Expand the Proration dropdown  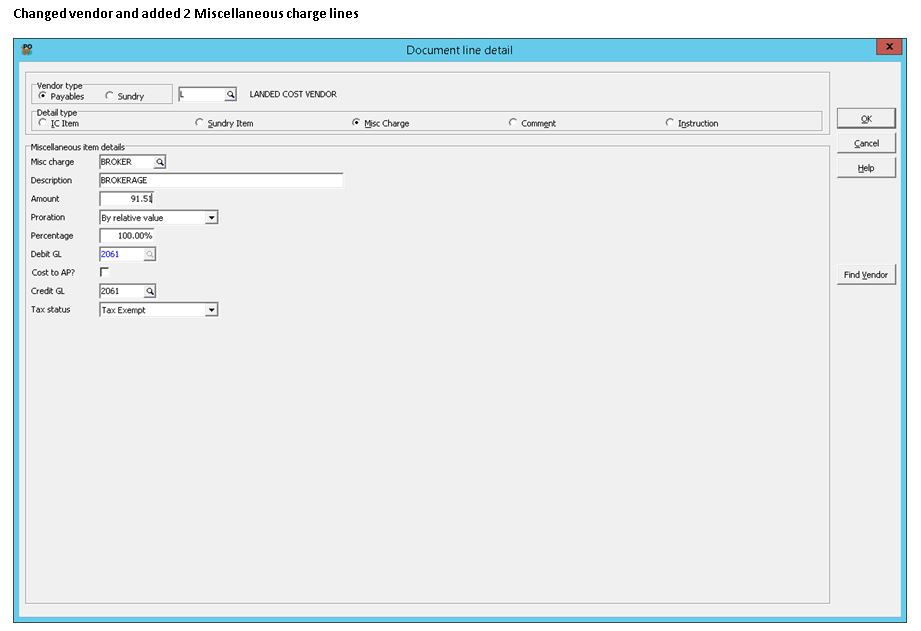211,218
